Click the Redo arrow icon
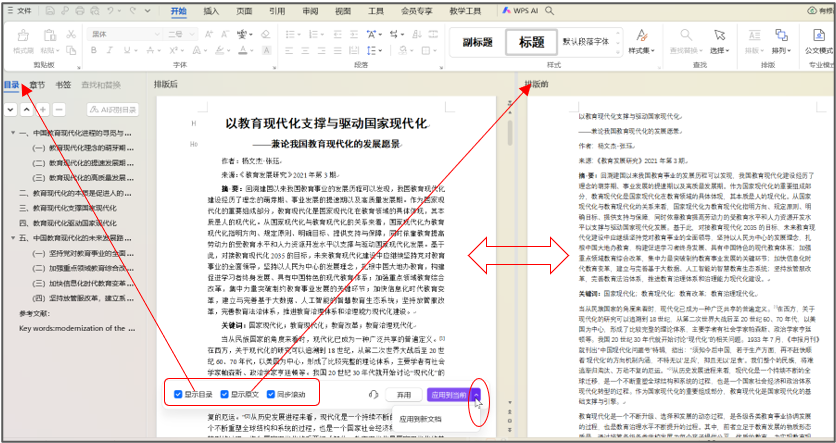Screen dimensions: 836x443 133,11
